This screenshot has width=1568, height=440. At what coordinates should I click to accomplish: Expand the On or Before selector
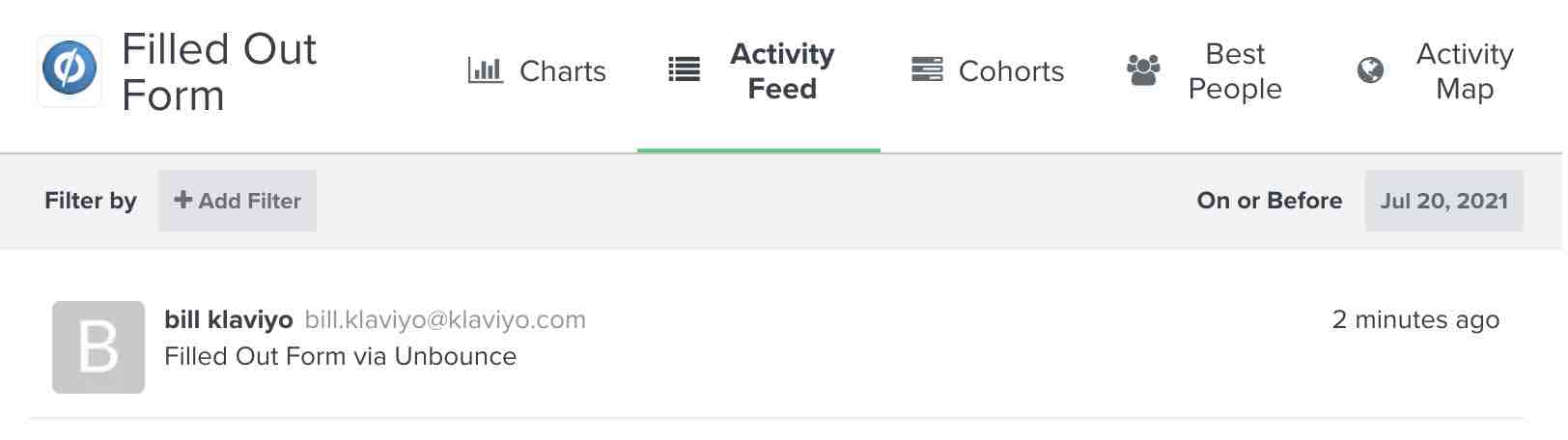coord(1269,201)
